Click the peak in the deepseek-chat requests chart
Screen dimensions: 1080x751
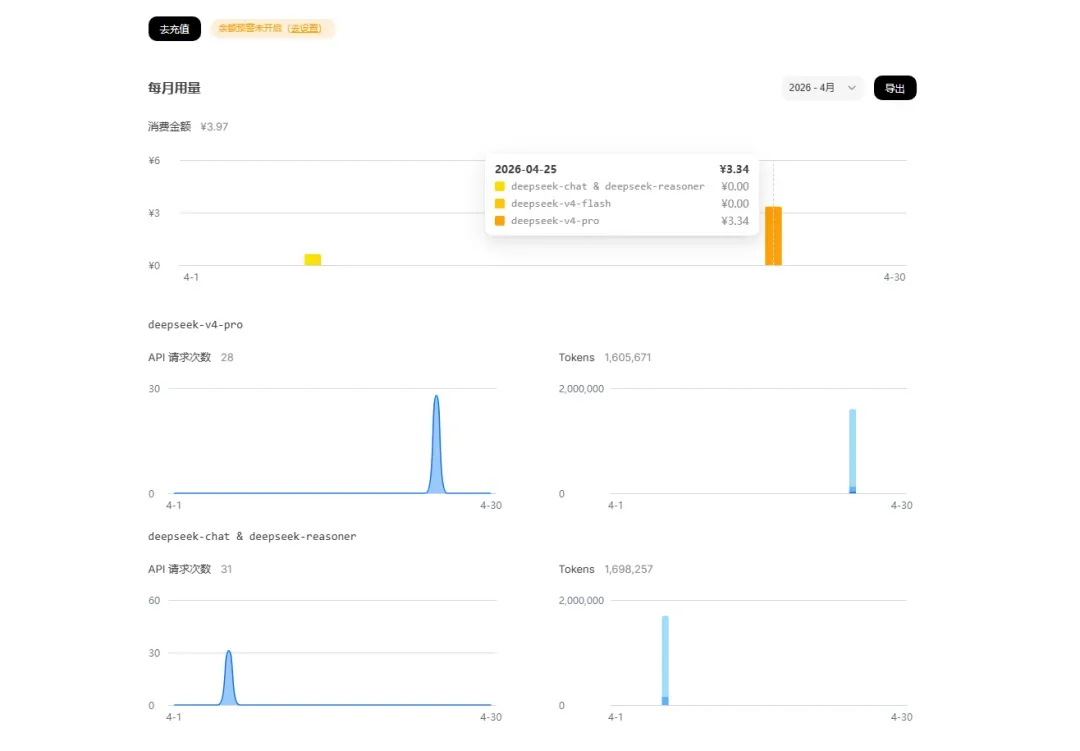pyautogui.click(x=229, y=653)
